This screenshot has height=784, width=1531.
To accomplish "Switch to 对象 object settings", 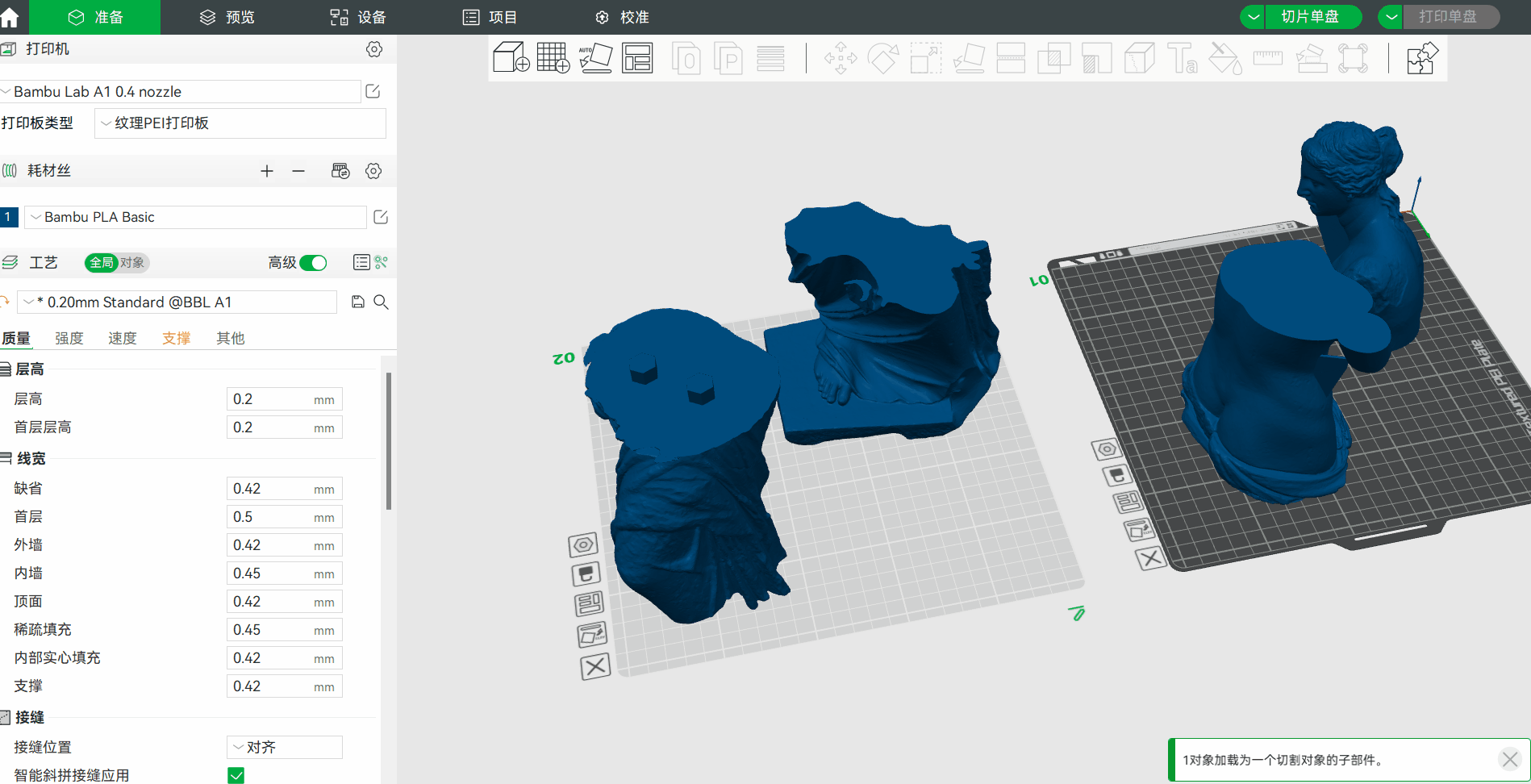I will click(133, 262).
